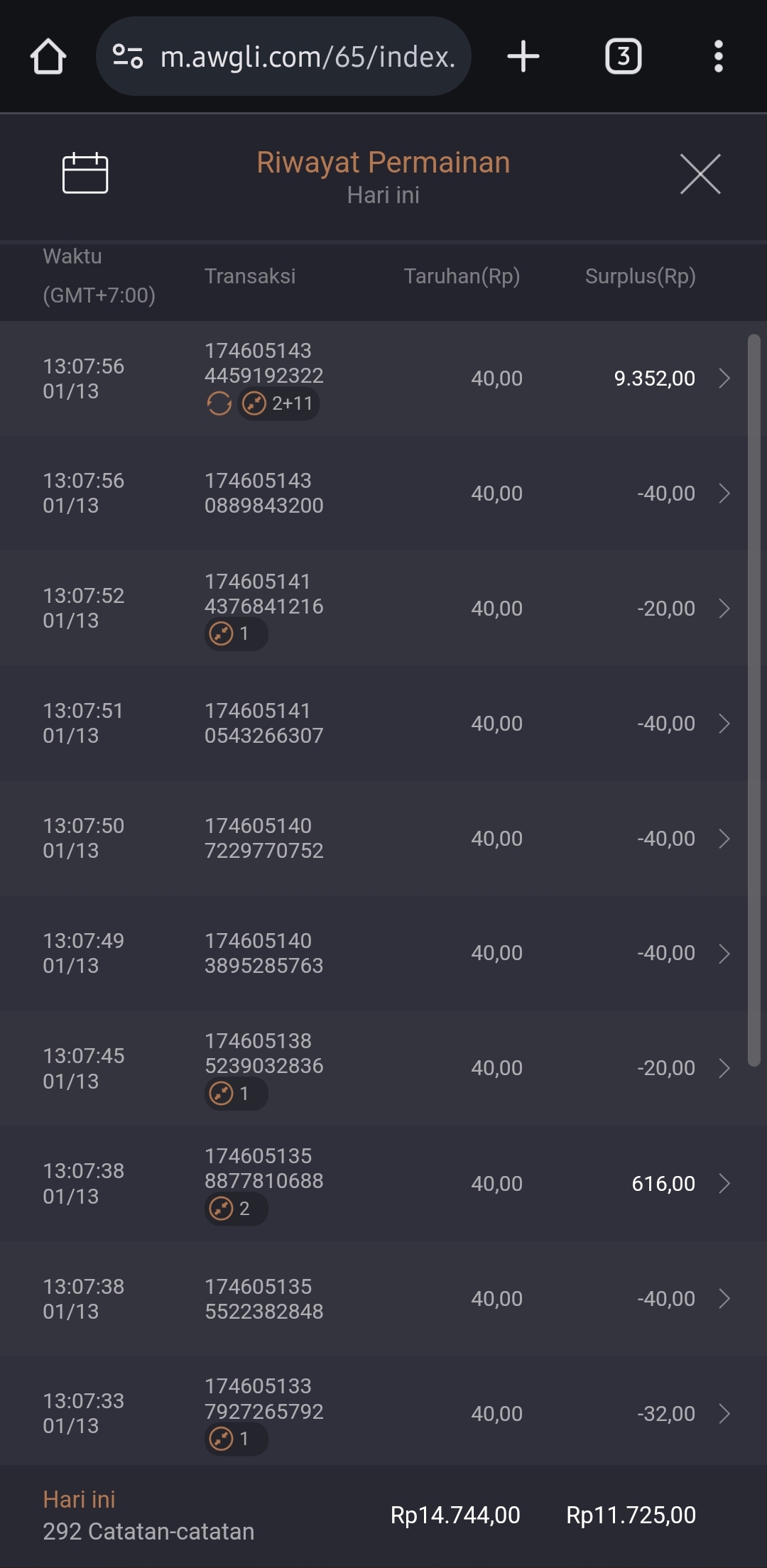Expand the 13:07:52 transaction row chevron
The width and height of the screenshot is (767, 1568).
724,609
